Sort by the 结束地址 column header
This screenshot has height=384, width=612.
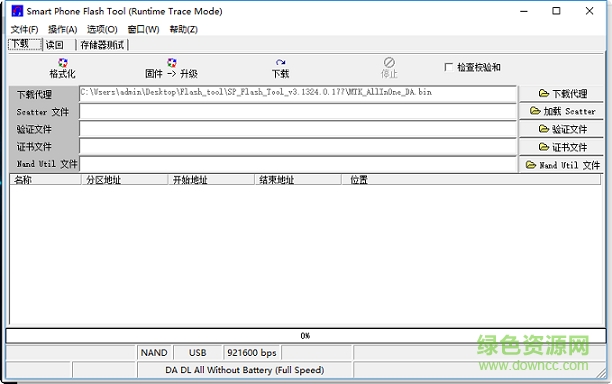pyautogui.click(x=298, y=180)
